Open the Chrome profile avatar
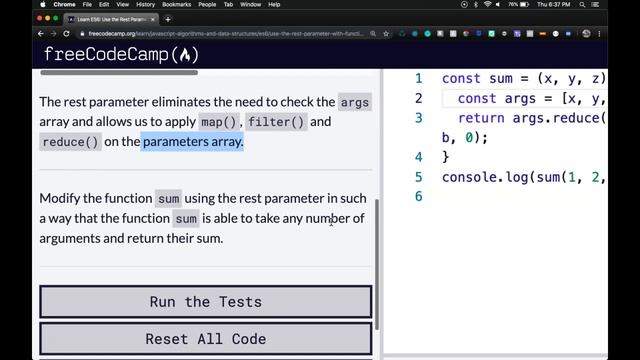The height and width of the screenshot is (360, 640). tap(586, 34)
